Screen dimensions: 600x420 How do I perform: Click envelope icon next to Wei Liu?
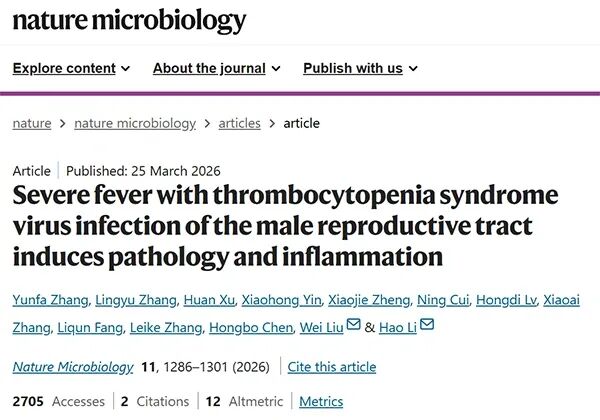[x=353, y=324]
